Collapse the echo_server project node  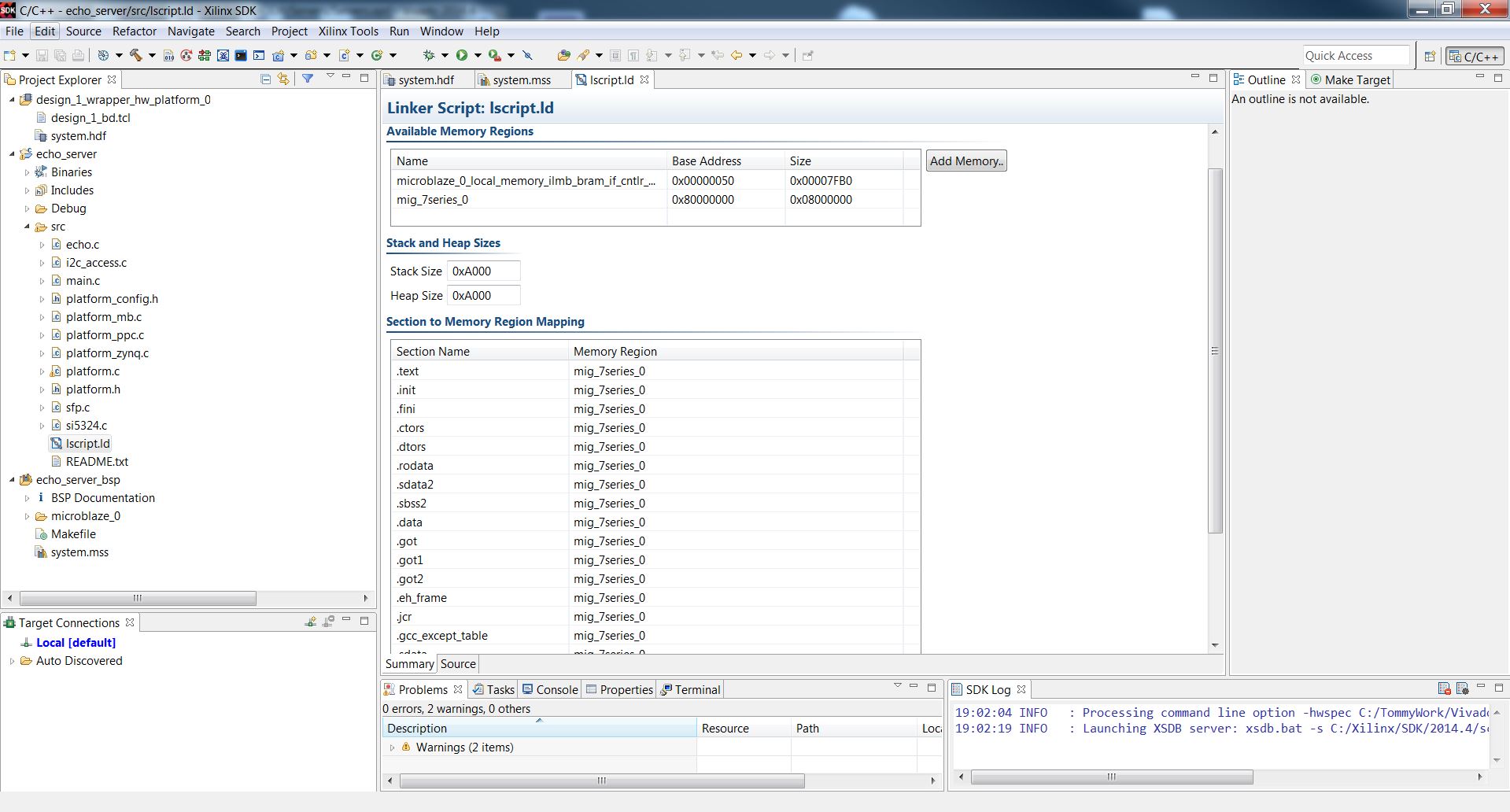[12, 154]
